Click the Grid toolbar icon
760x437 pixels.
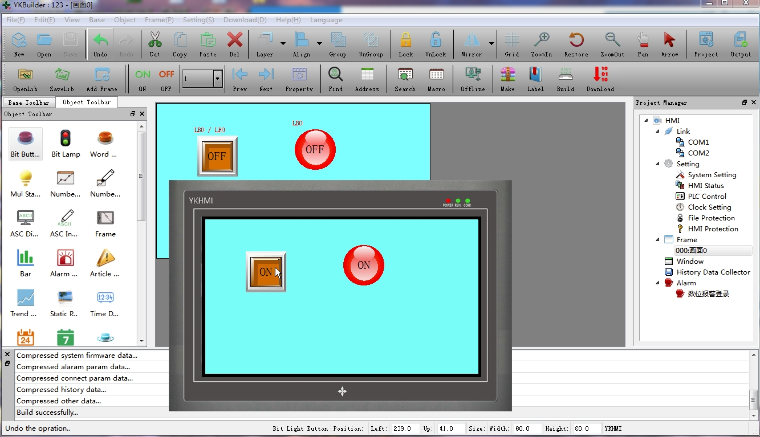click(x=511, y=43)
